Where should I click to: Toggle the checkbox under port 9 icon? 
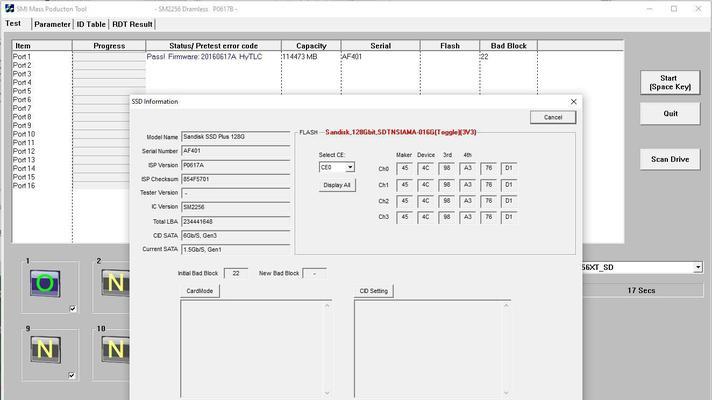[72, 375]
